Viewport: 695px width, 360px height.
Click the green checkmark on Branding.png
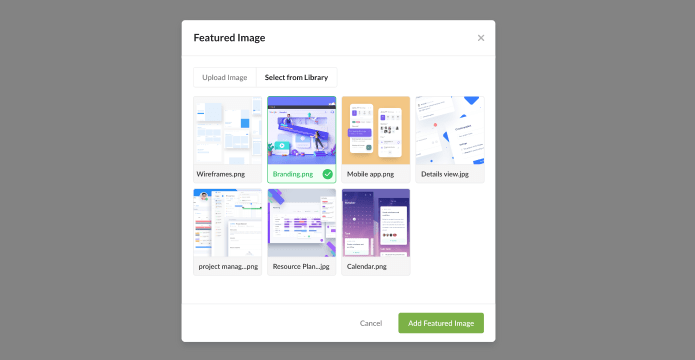(x=328, y=174)
